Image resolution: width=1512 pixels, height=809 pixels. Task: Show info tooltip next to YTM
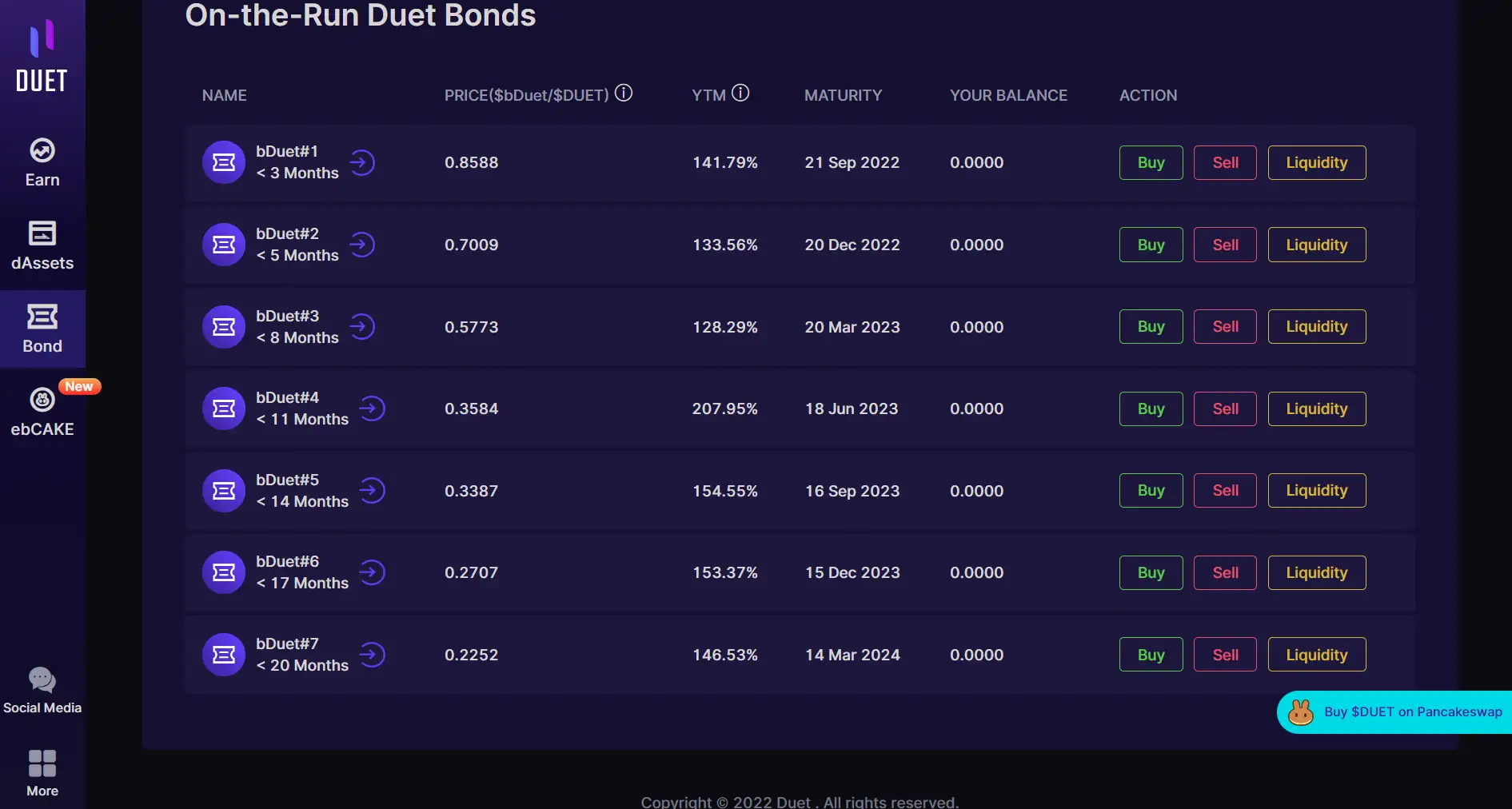pyautogui.click(x=741, y=93)
